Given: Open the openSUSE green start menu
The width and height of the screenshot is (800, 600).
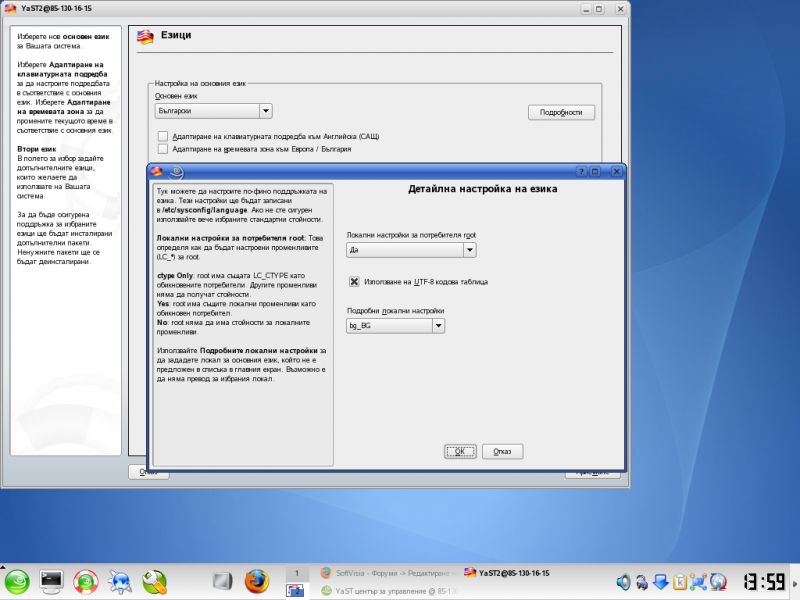Looking at the screenshot, I should [16, 582].
